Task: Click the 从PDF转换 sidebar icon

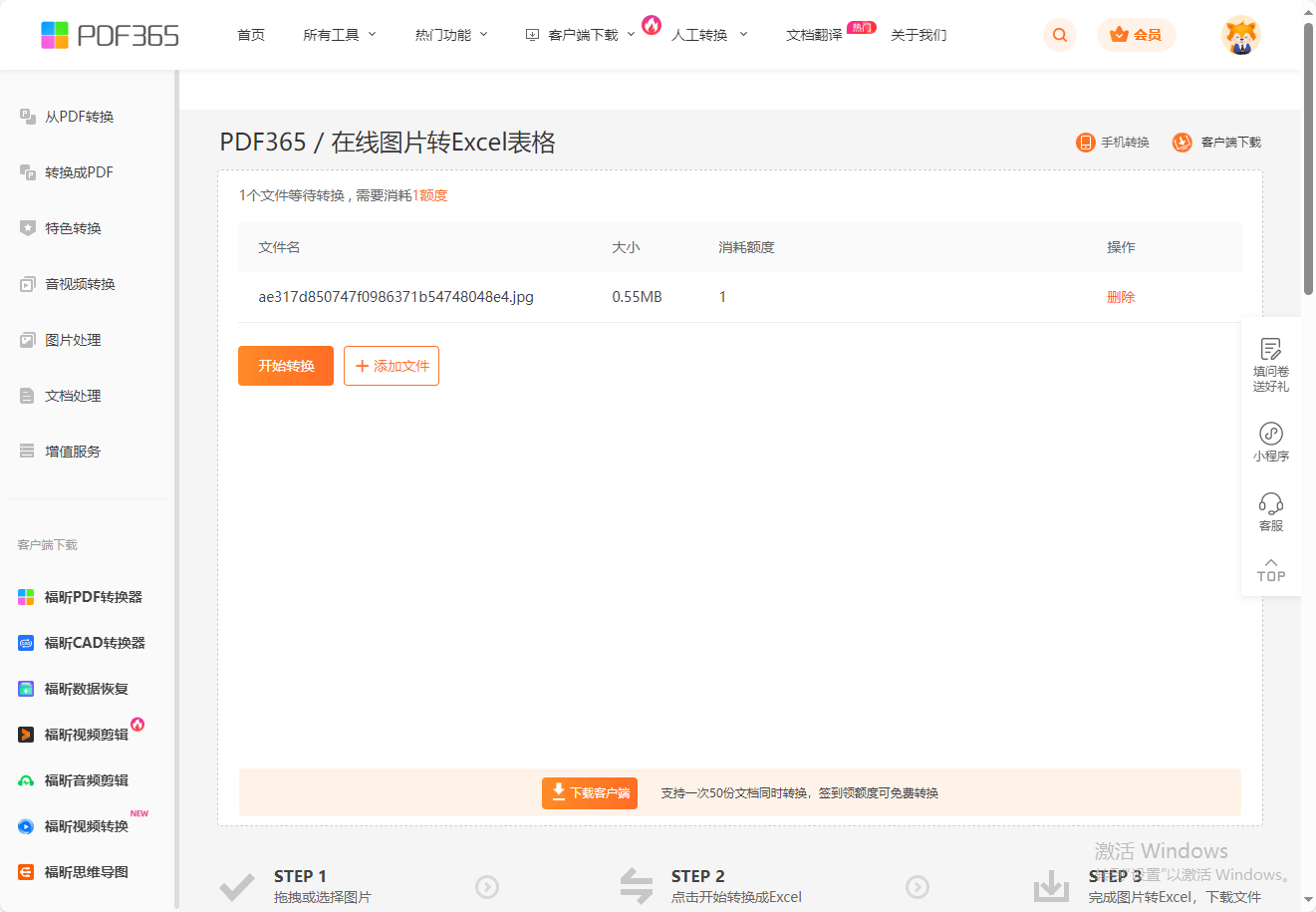Action: [x=28, y=117]
